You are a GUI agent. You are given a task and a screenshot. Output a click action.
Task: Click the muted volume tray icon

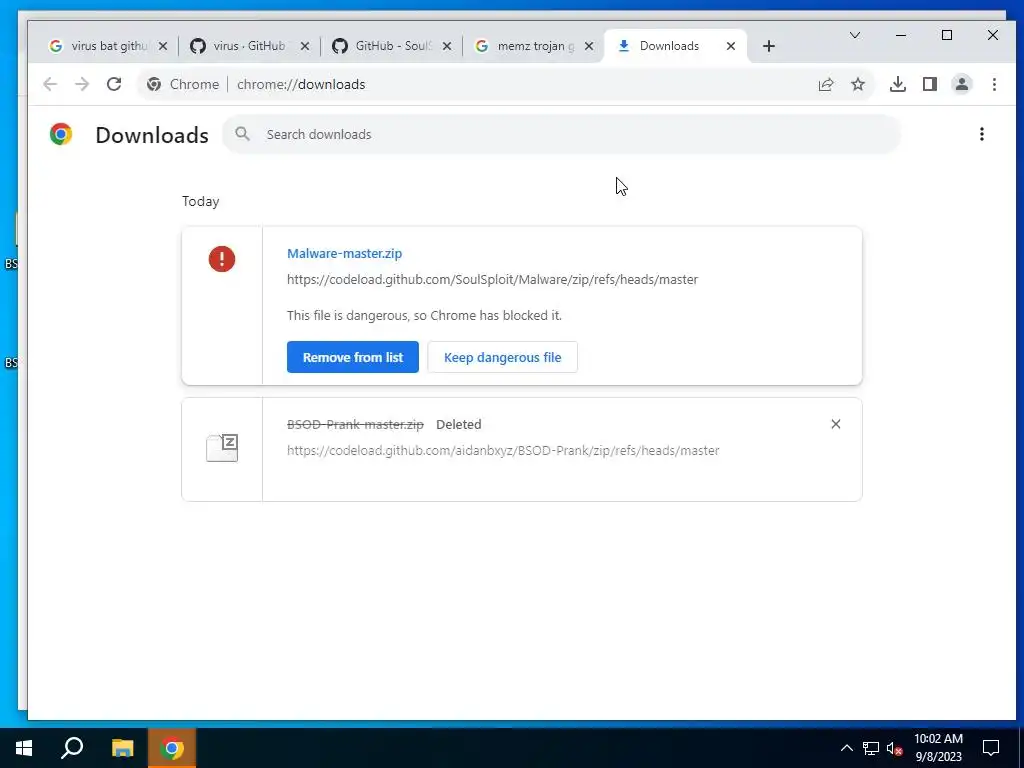[895, 748]
